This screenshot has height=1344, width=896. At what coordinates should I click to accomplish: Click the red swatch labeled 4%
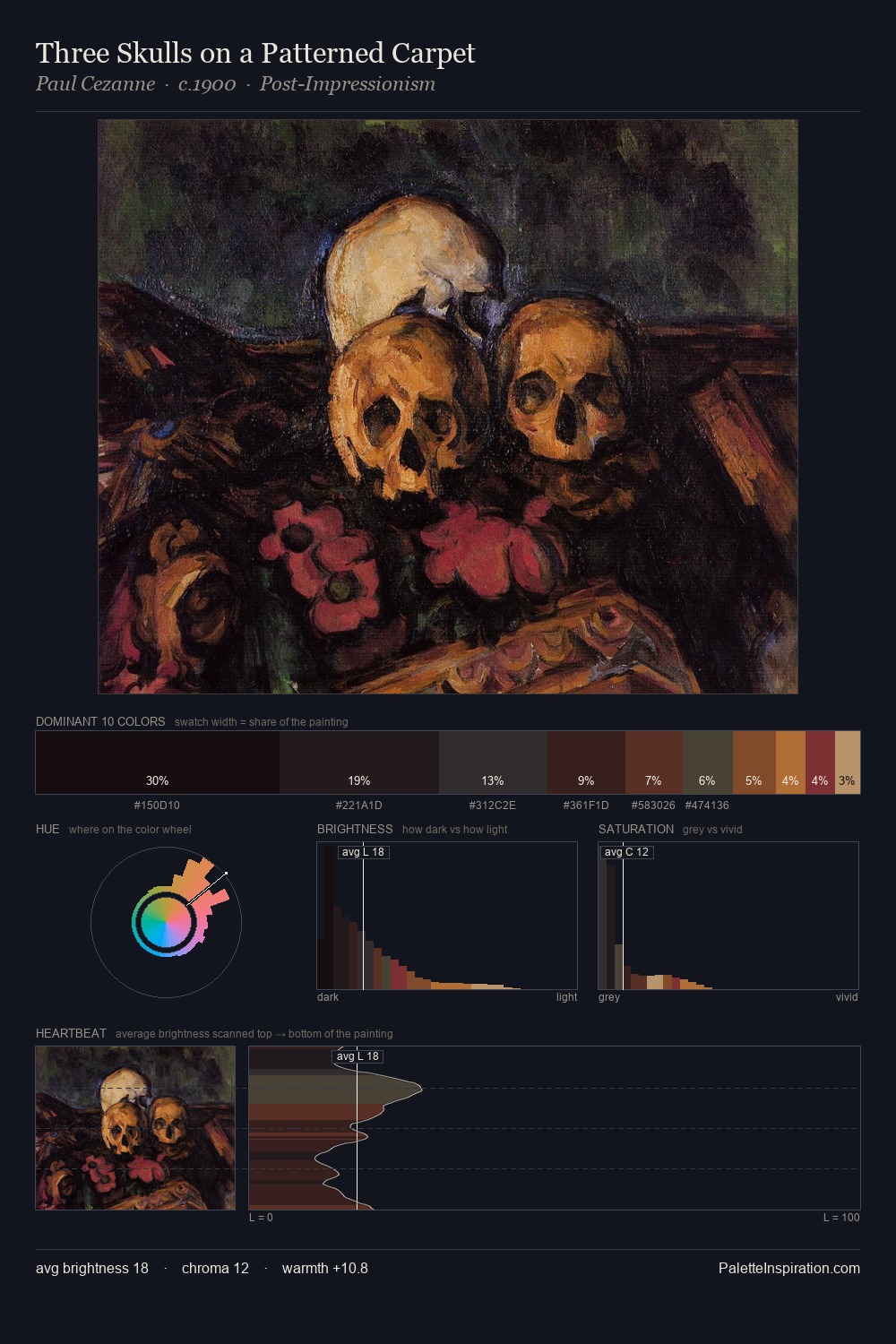[x=820, y=762]
